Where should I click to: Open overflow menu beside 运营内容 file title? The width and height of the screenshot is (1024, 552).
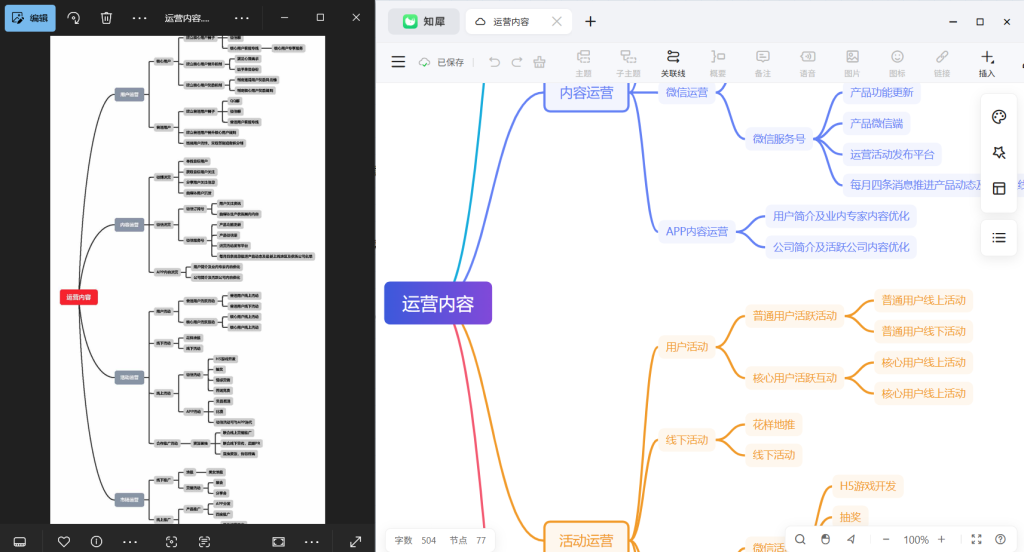coord(242,18)
